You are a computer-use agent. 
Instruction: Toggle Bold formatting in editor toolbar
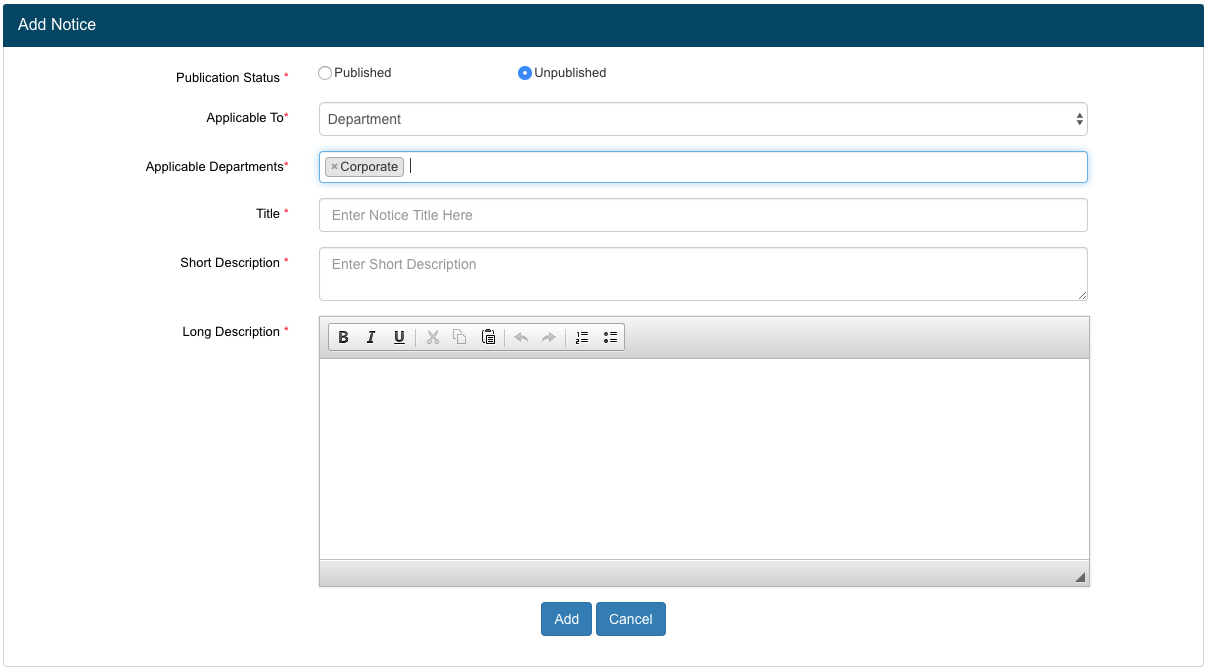click(343, 338)
